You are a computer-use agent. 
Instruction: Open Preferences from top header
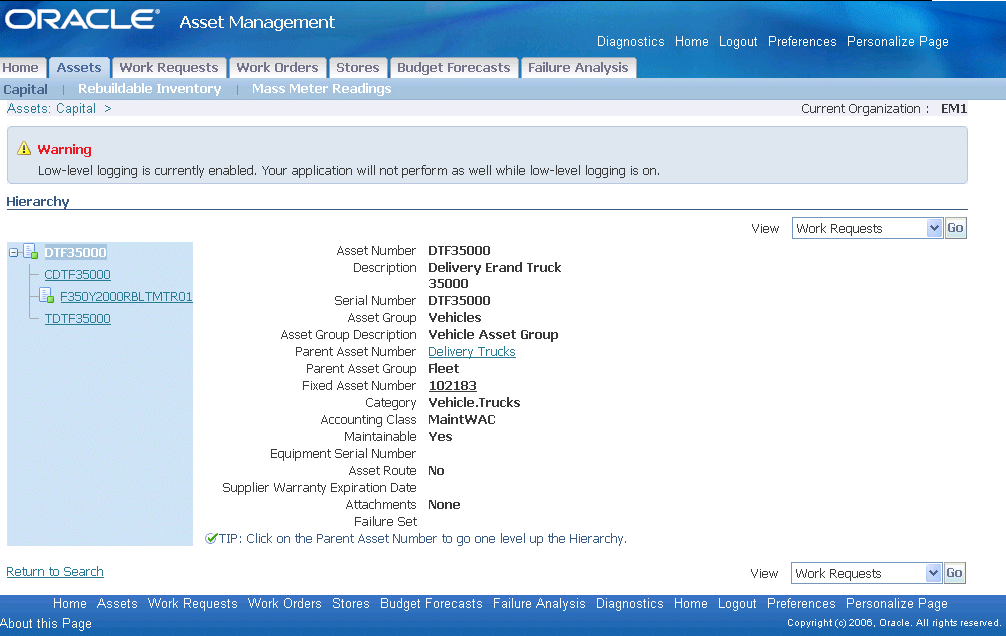(802, 42)
